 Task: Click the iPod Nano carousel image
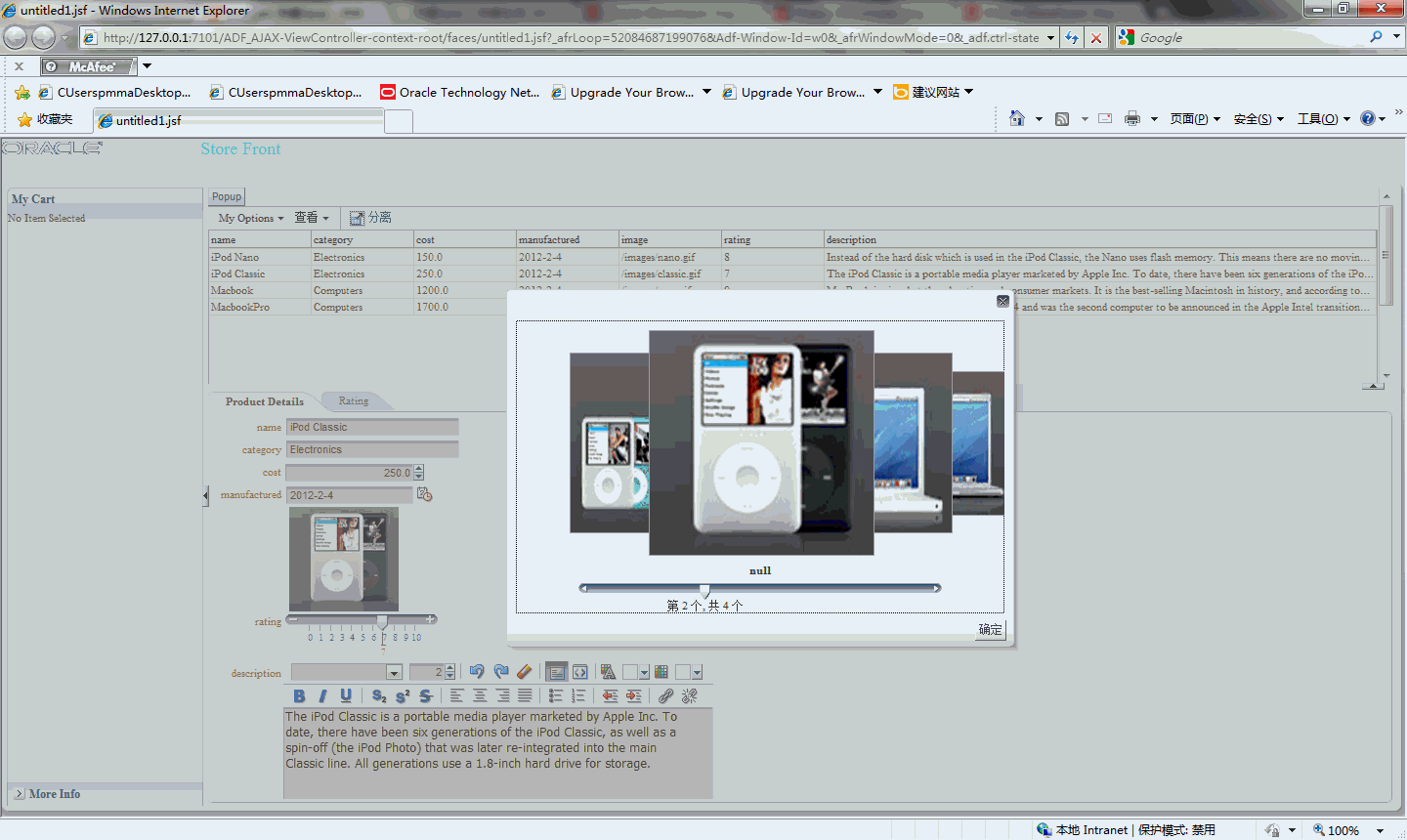click(610, 442)
